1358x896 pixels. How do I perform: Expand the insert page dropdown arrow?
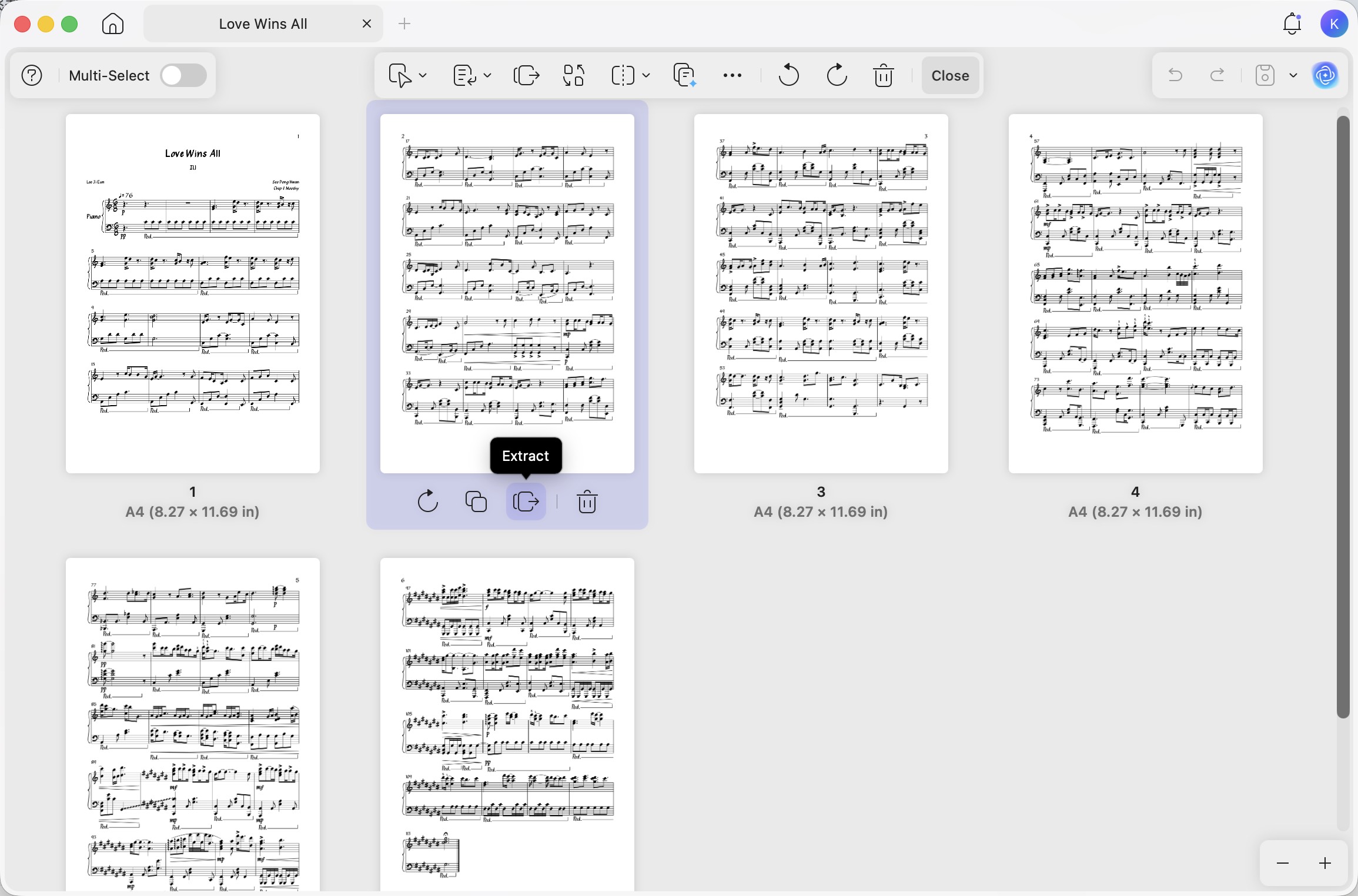[x=423, y=75]
